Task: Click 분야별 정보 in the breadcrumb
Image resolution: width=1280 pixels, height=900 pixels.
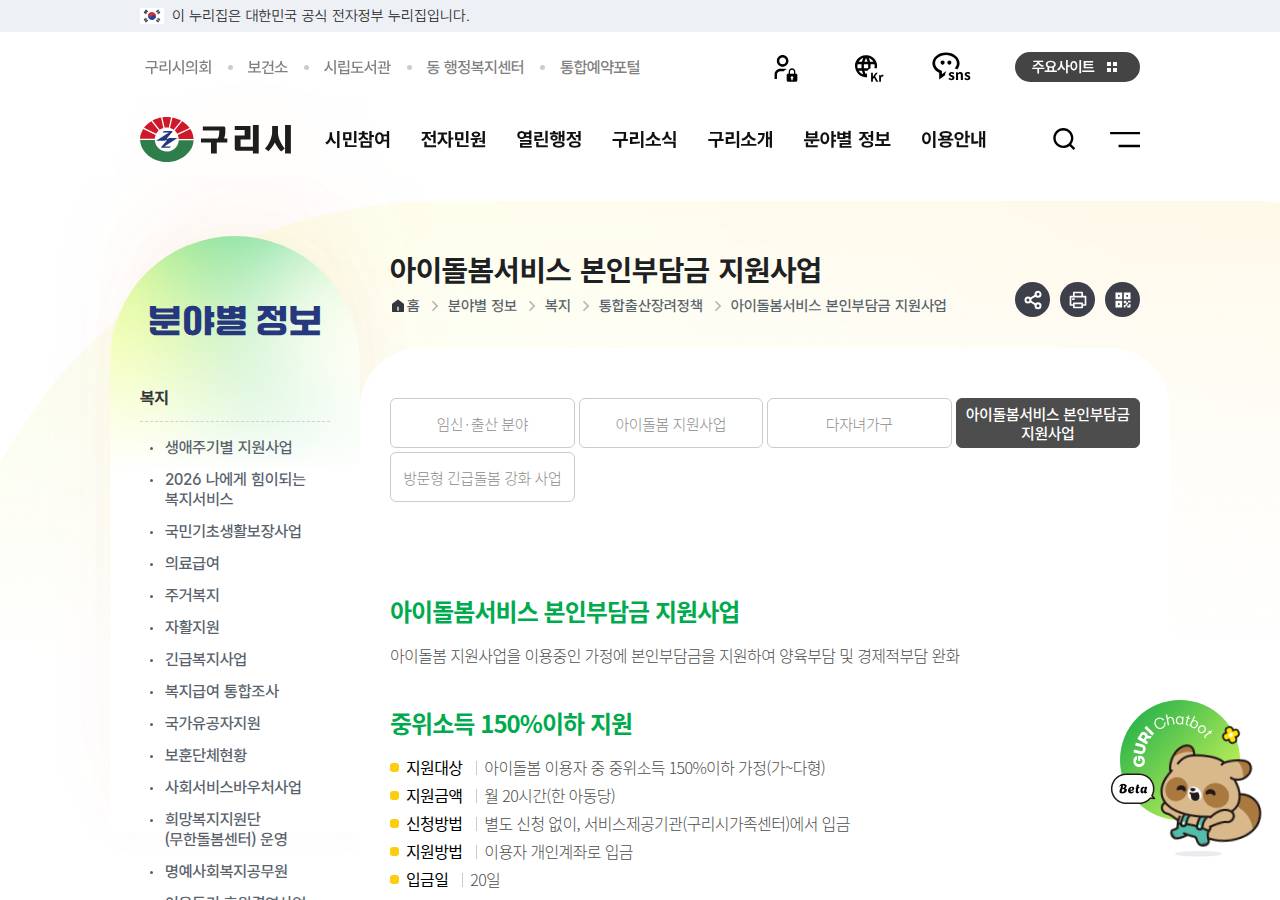Action: [x=482, y=306]
